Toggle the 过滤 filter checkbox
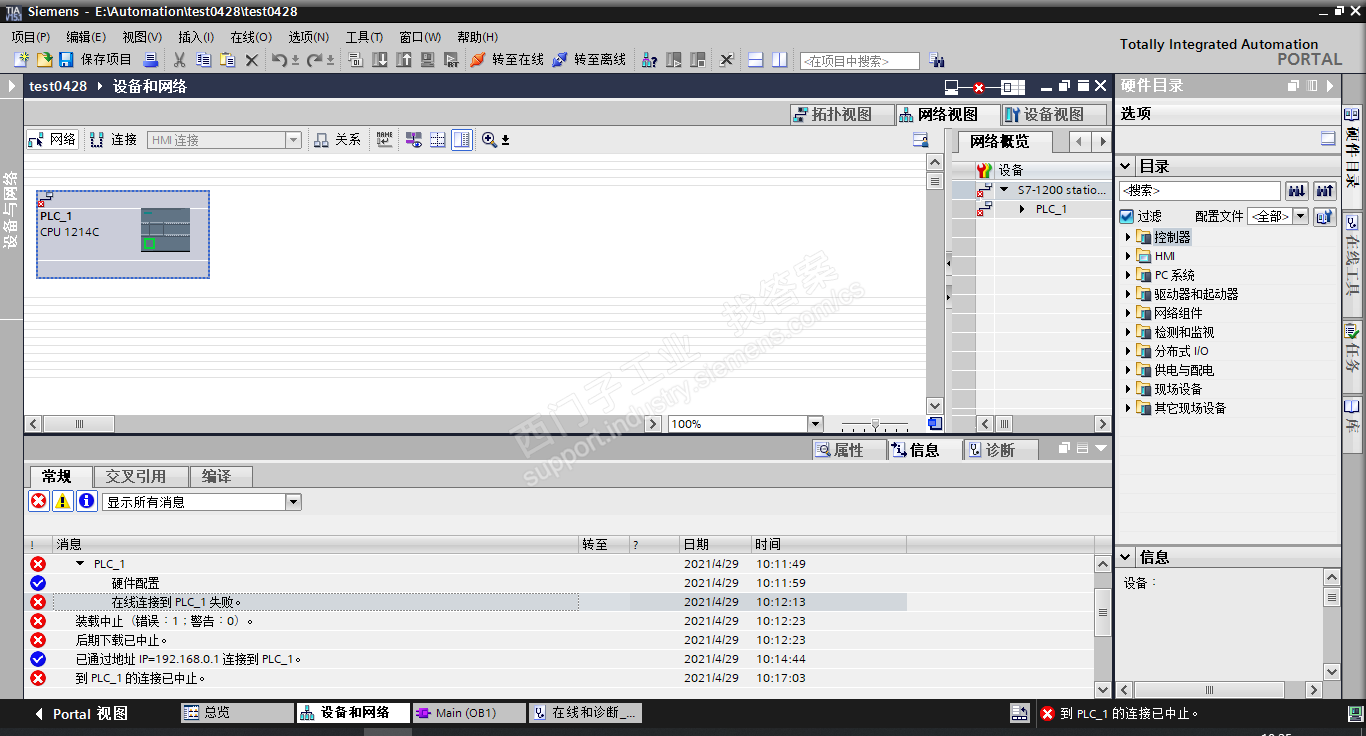Image resolution: width=1366 pixels, height=736 pixels. coord(1127,216)
